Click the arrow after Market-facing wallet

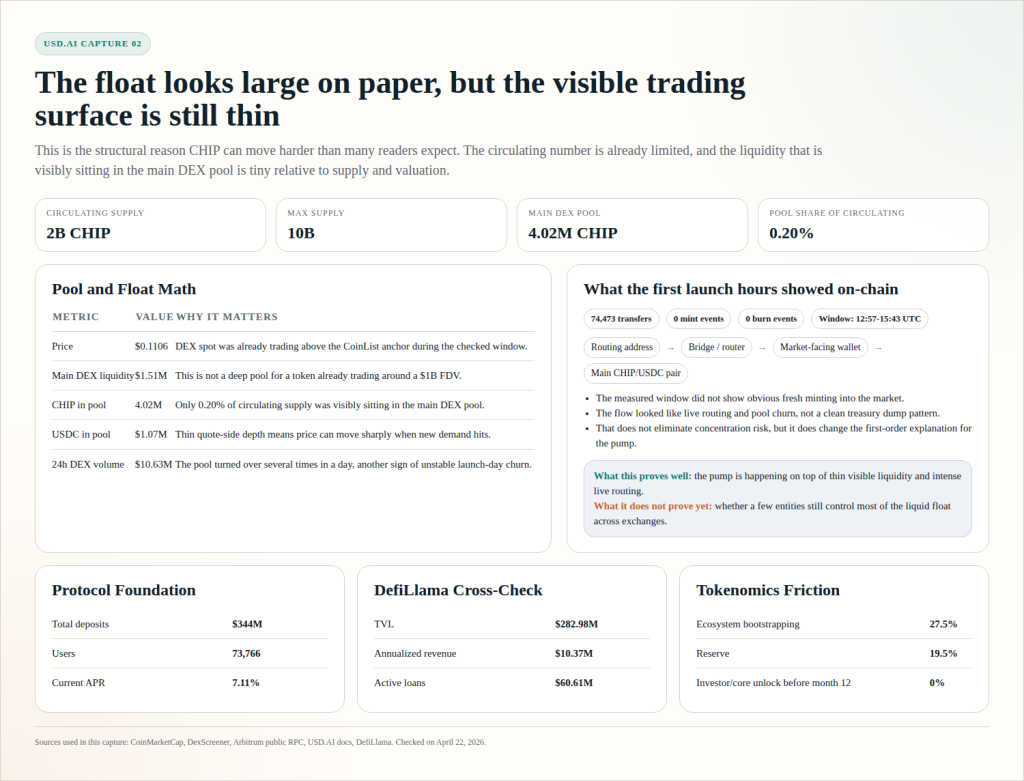[879, 348]
